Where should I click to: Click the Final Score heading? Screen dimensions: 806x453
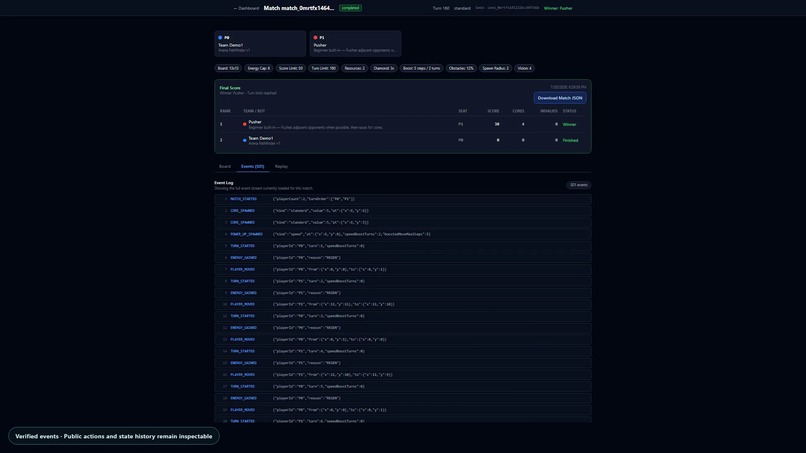[x=230, y=88]
